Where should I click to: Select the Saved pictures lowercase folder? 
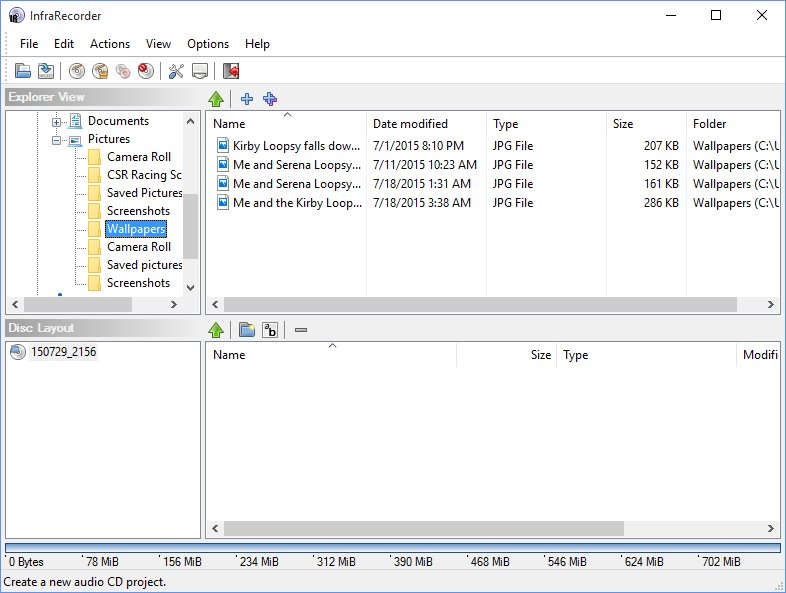(144, 265)
